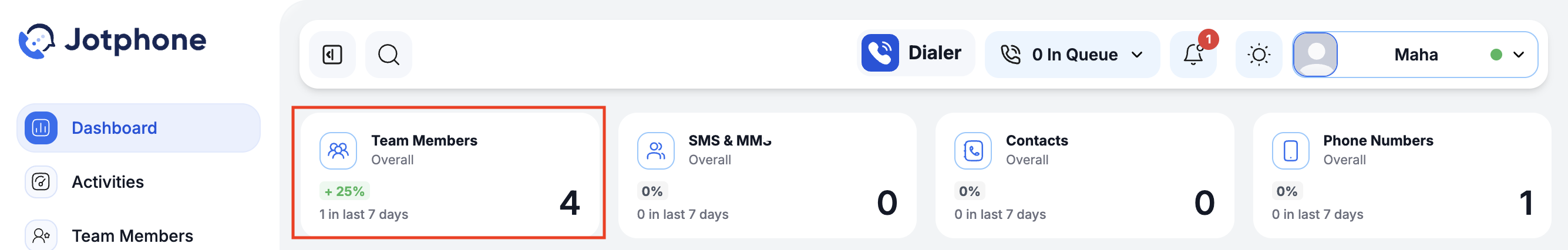Click the SMS & MMS card icon
1568x250 pixels.
coord(655,151)
